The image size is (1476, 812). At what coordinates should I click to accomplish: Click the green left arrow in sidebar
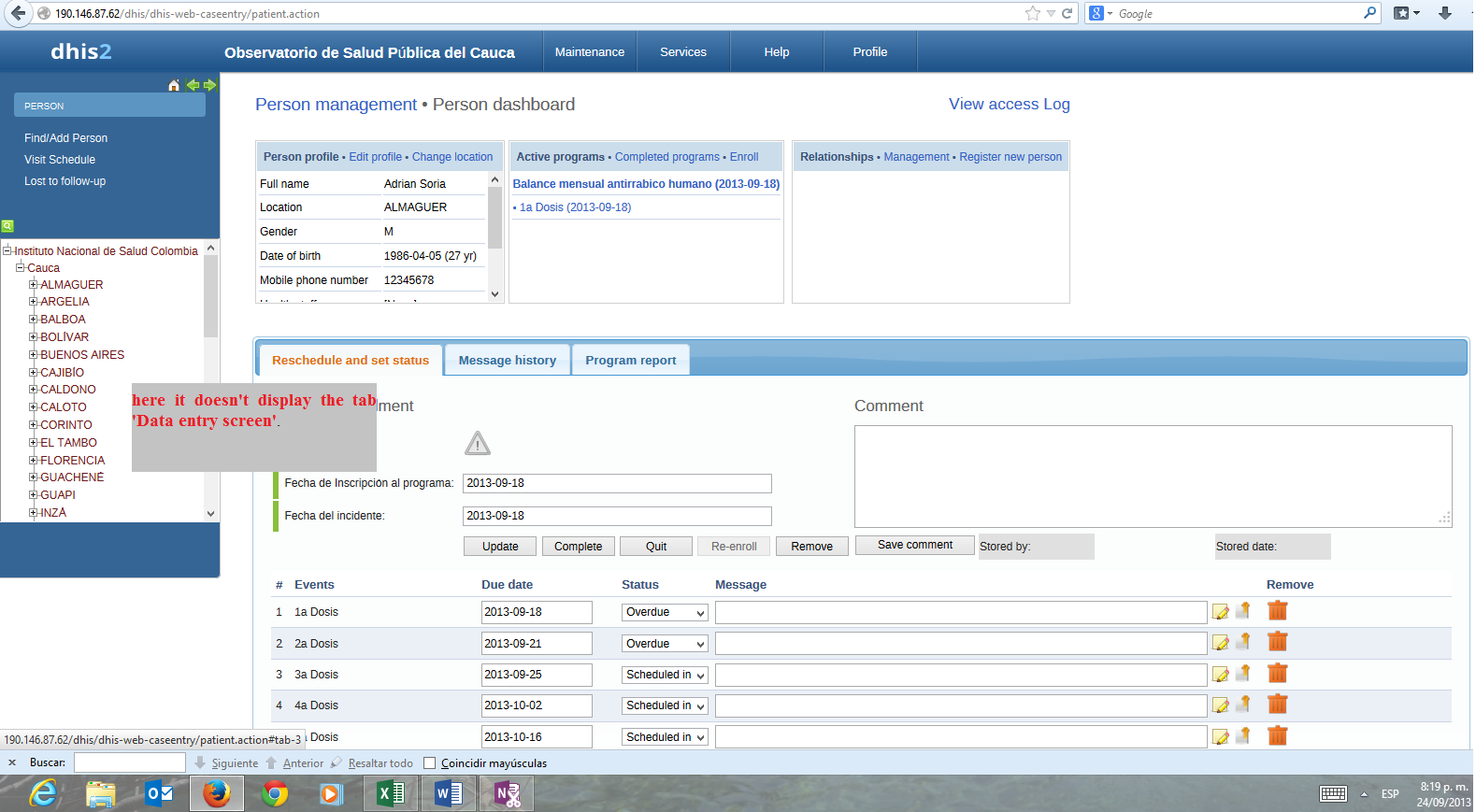[x=193, y=85]
